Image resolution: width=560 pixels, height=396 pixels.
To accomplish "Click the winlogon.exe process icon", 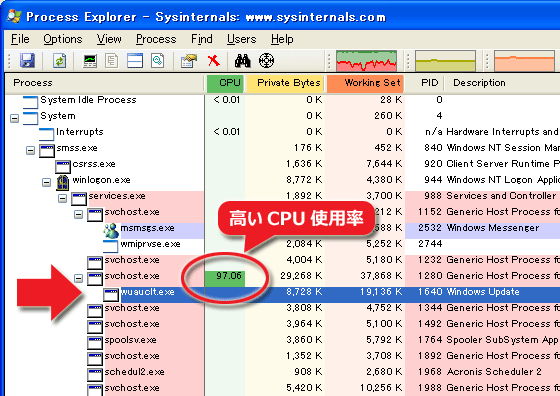I will pos(63,182).
